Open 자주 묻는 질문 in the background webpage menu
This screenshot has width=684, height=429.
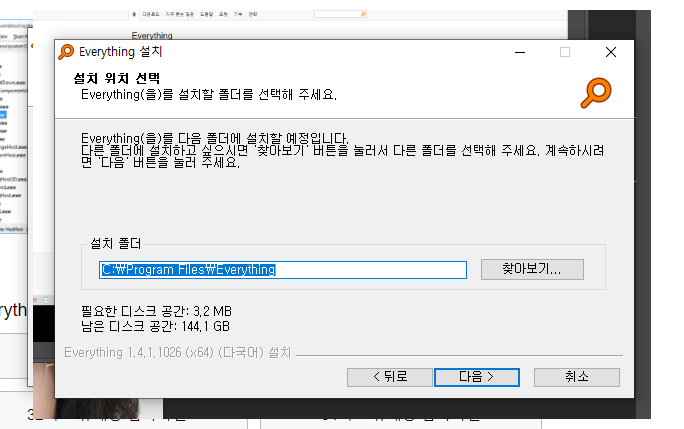179,14
